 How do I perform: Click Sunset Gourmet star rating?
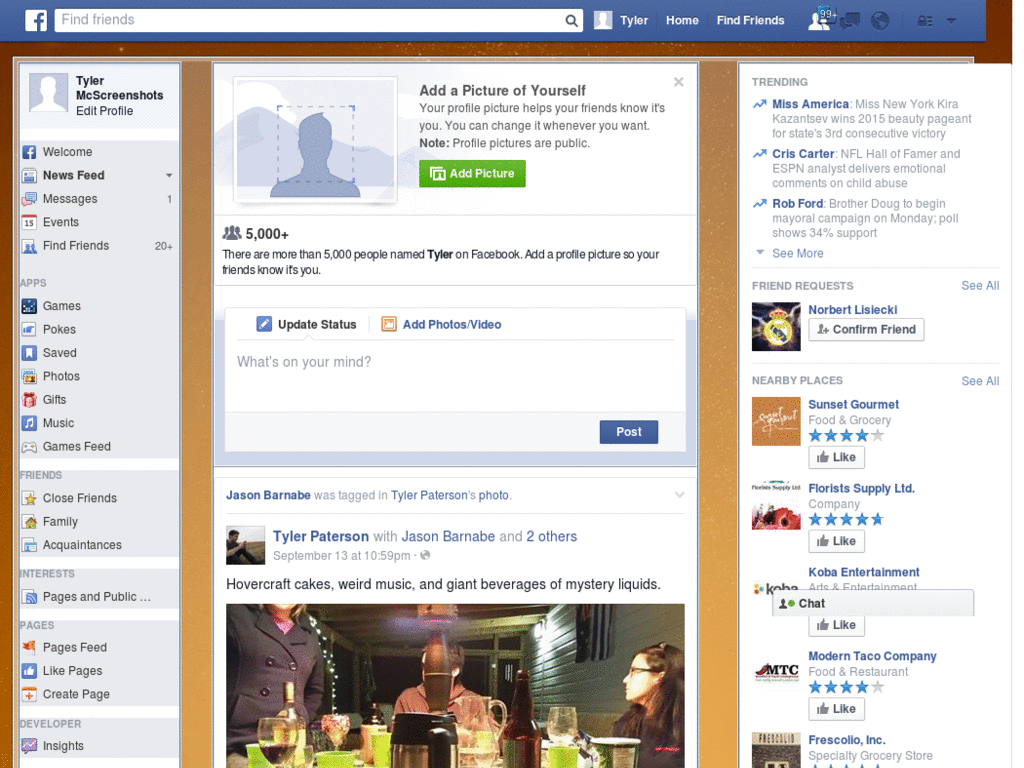coord(846,436)
